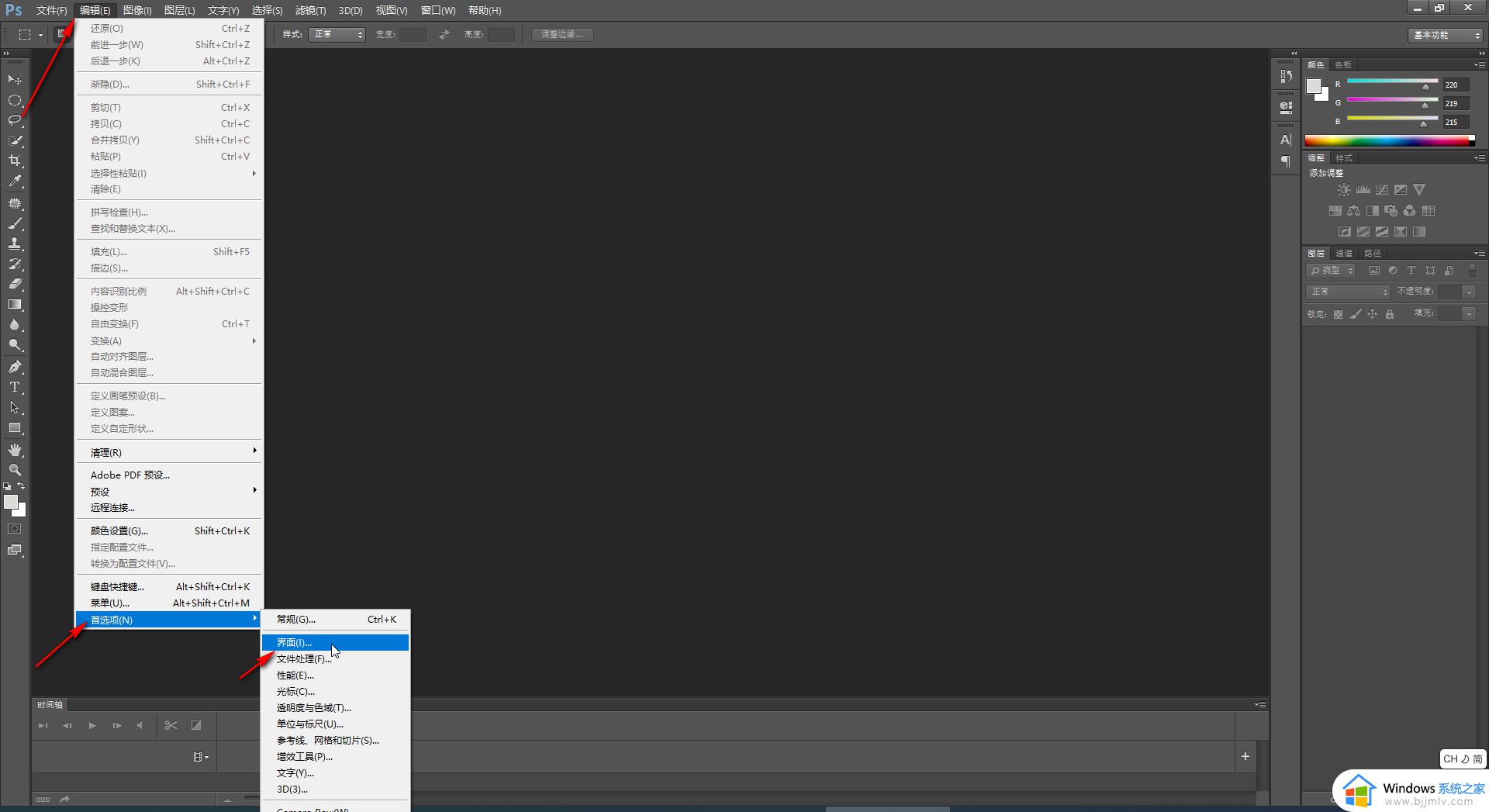This screenshot has width=1489, height=812.
Task: Select the Zoom tool
Action: click(15, 470)
